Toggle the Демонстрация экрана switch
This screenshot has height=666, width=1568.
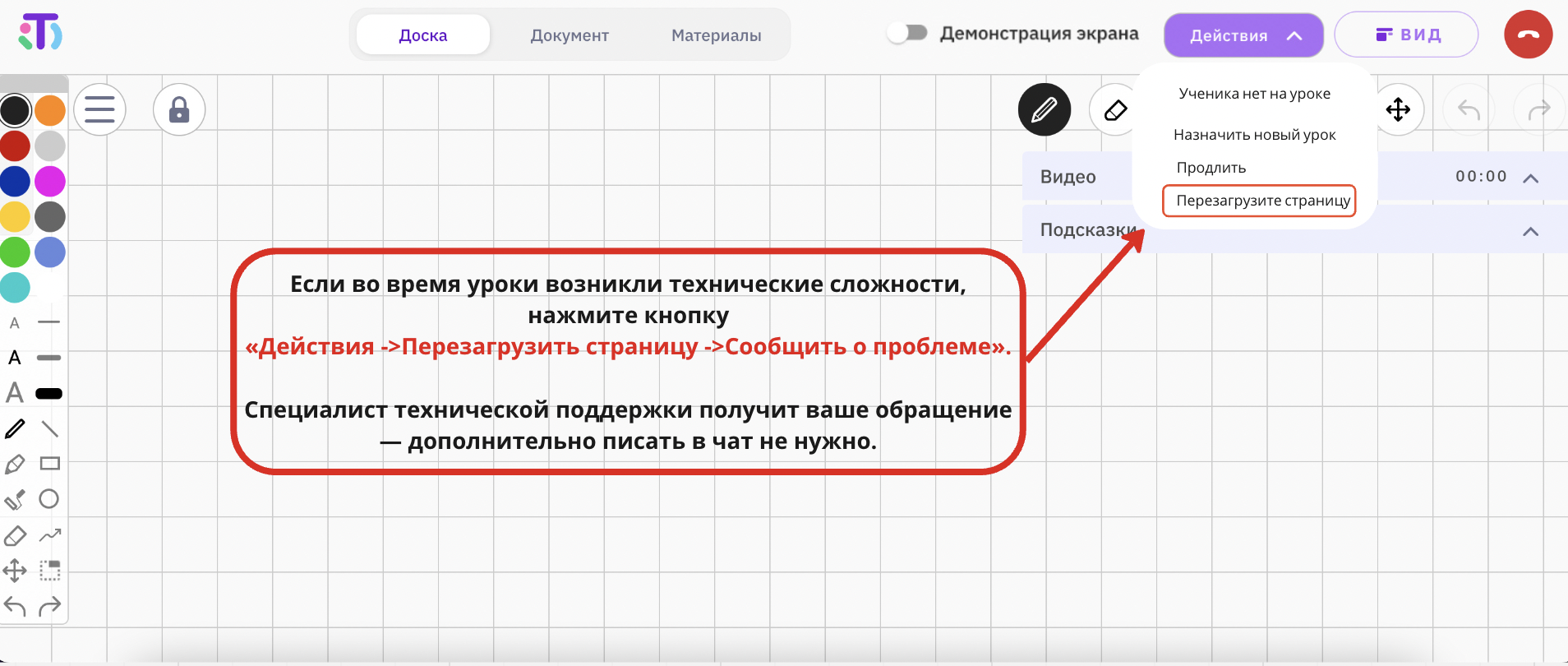tap(907, 33)
